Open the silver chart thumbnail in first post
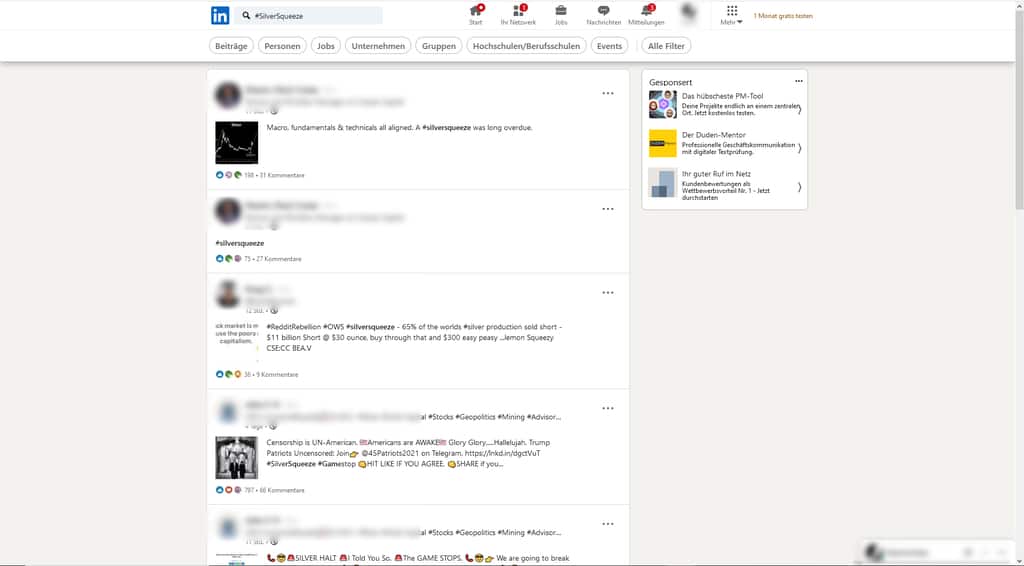The width and height of the screenshot is (1024, 566). (x=236, y=143)
